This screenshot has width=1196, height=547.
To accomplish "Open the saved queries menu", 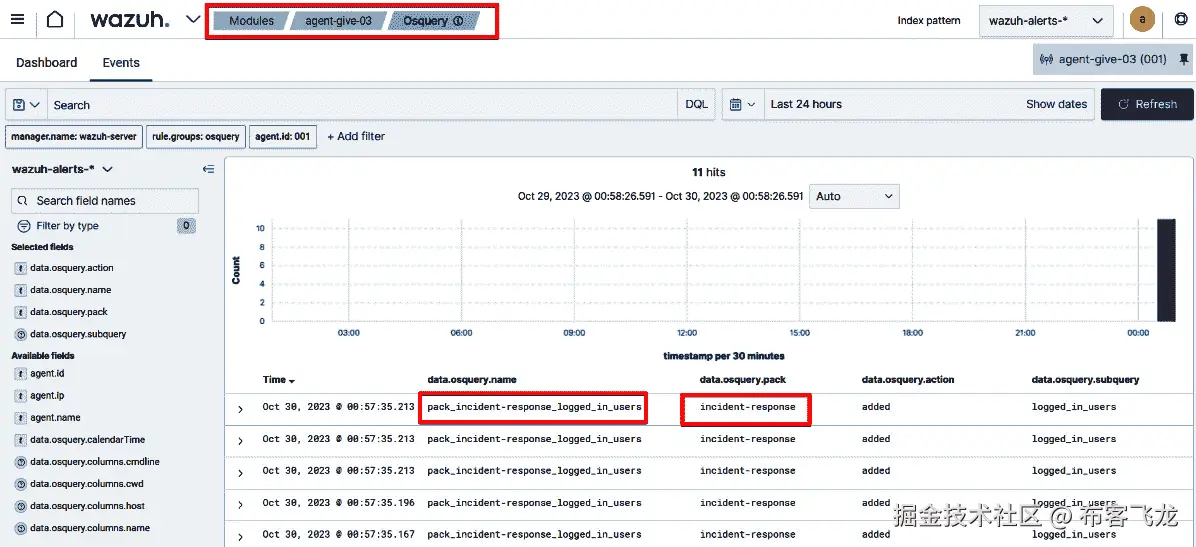I will (27, 105).
